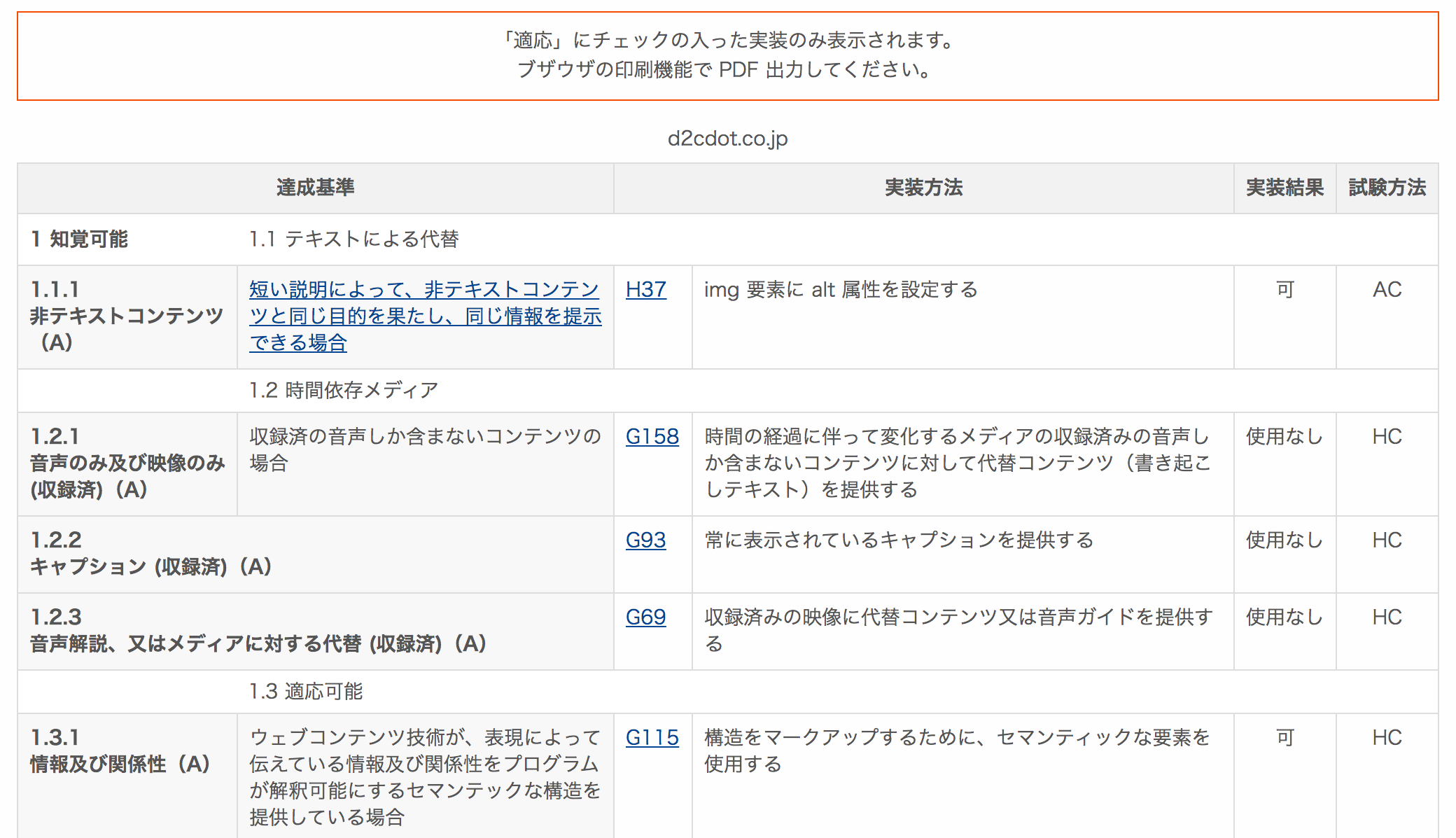
Task: Click the 1.1.1 非テキストコンテンツ row heading
Action: (x=127, y=316)
